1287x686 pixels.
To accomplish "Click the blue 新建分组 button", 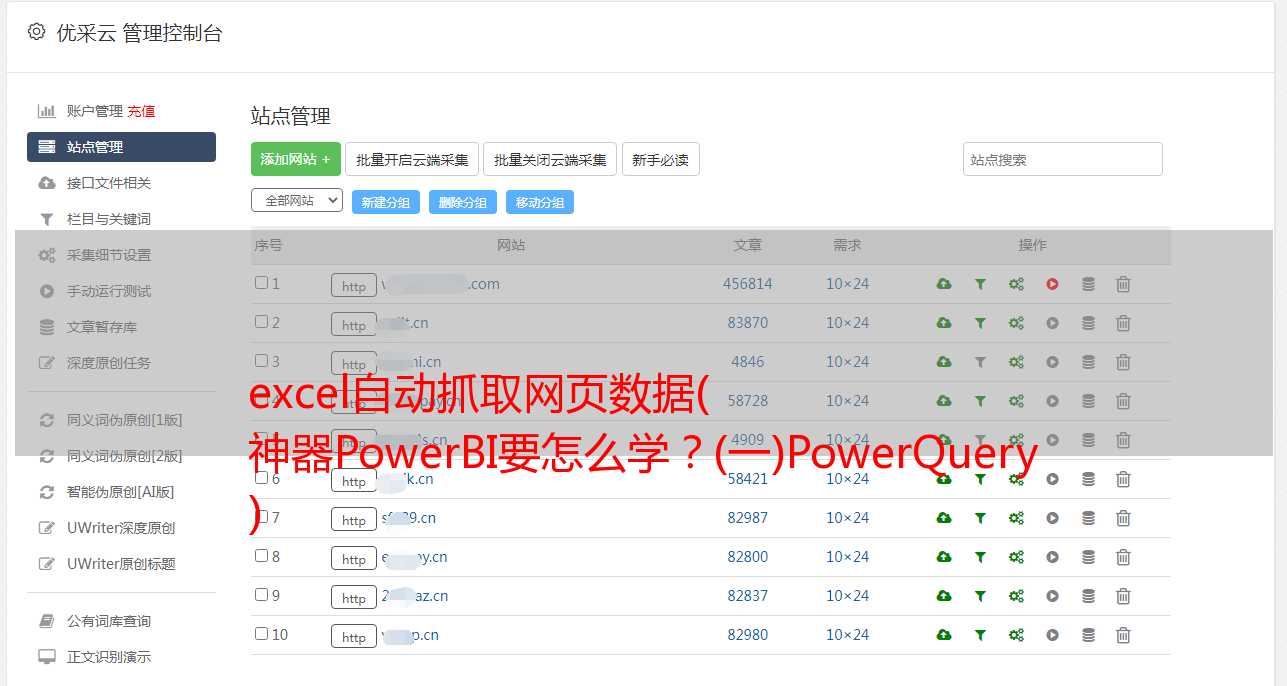I will (x=386, y=202).
